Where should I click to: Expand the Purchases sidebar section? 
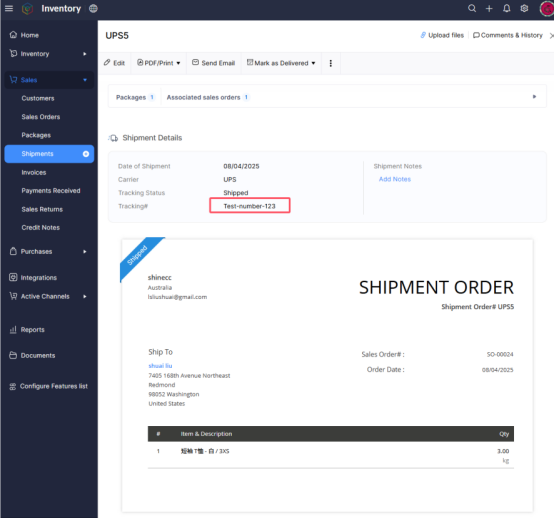[48, 252]
